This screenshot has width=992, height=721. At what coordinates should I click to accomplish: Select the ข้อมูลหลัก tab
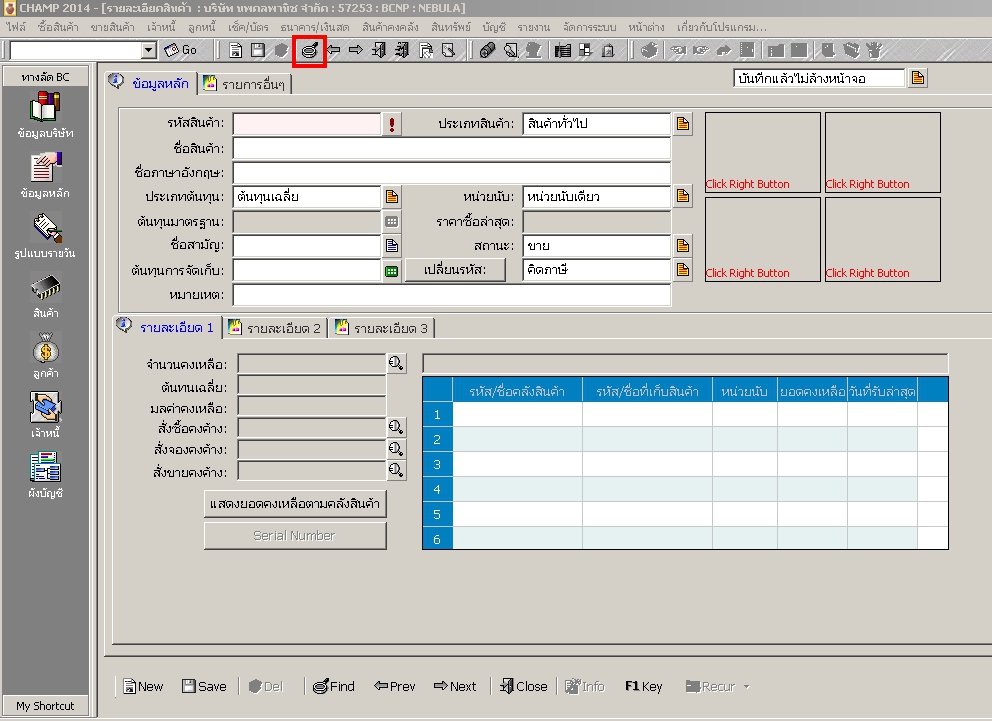151,83
